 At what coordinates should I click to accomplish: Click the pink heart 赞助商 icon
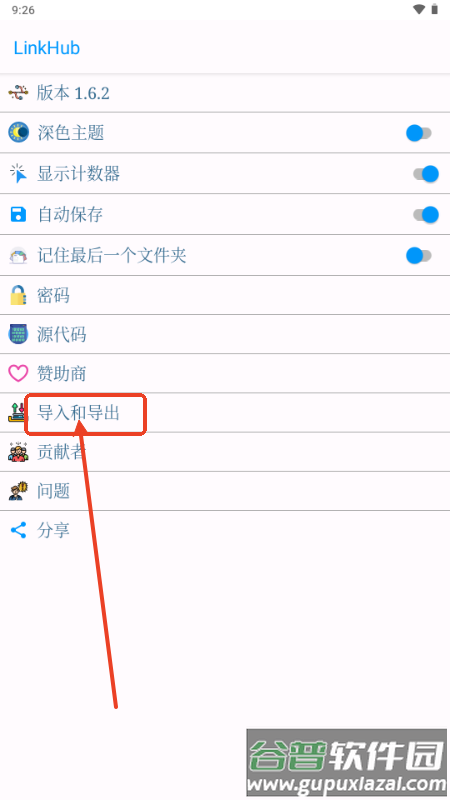(18, 373)
